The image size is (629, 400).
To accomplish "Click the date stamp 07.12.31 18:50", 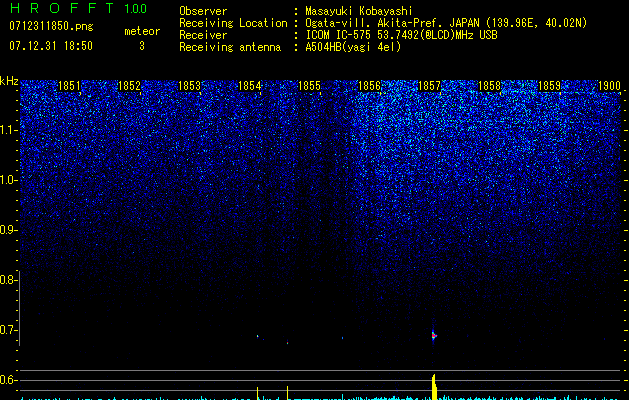I will click(x=51, y=46).
